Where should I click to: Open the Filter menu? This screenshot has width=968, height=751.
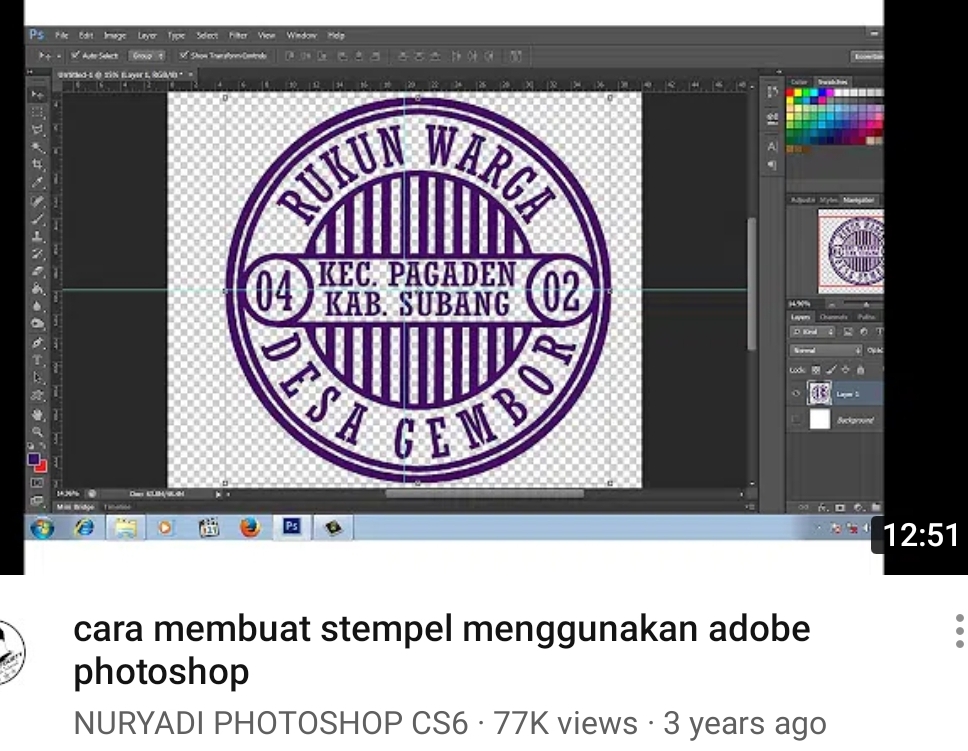[238, 35]
